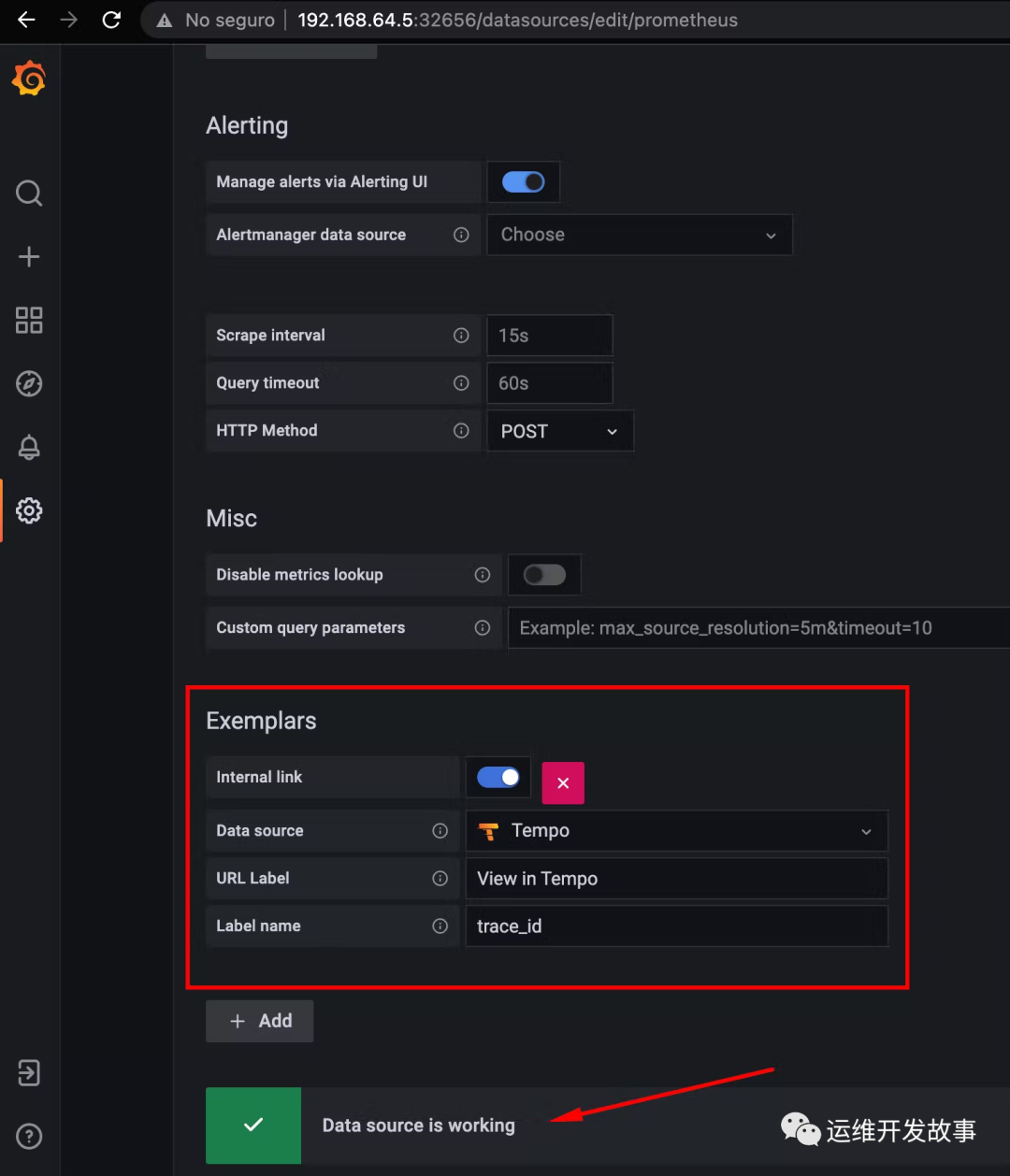Toggle Manage alerts via Alerting UI switch
The image size is (1010, 1176).
tap(523, 181)
